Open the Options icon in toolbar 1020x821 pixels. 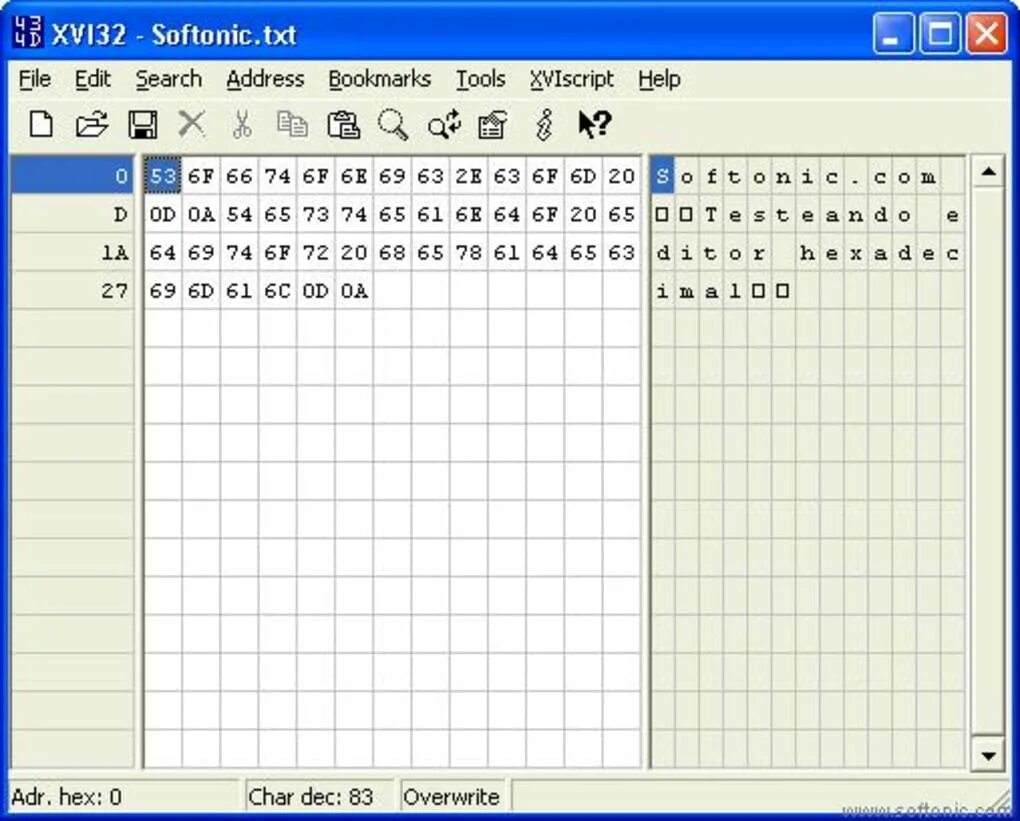point(492,125)
